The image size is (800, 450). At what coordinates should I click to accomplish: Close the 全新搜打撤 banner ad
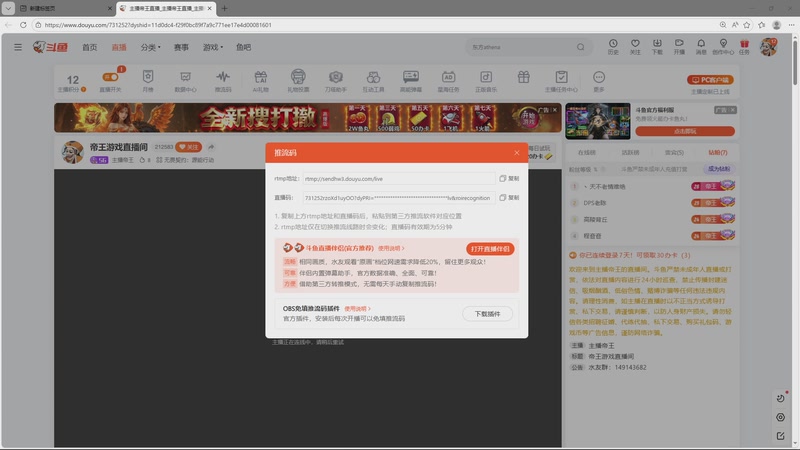point(555,110)
